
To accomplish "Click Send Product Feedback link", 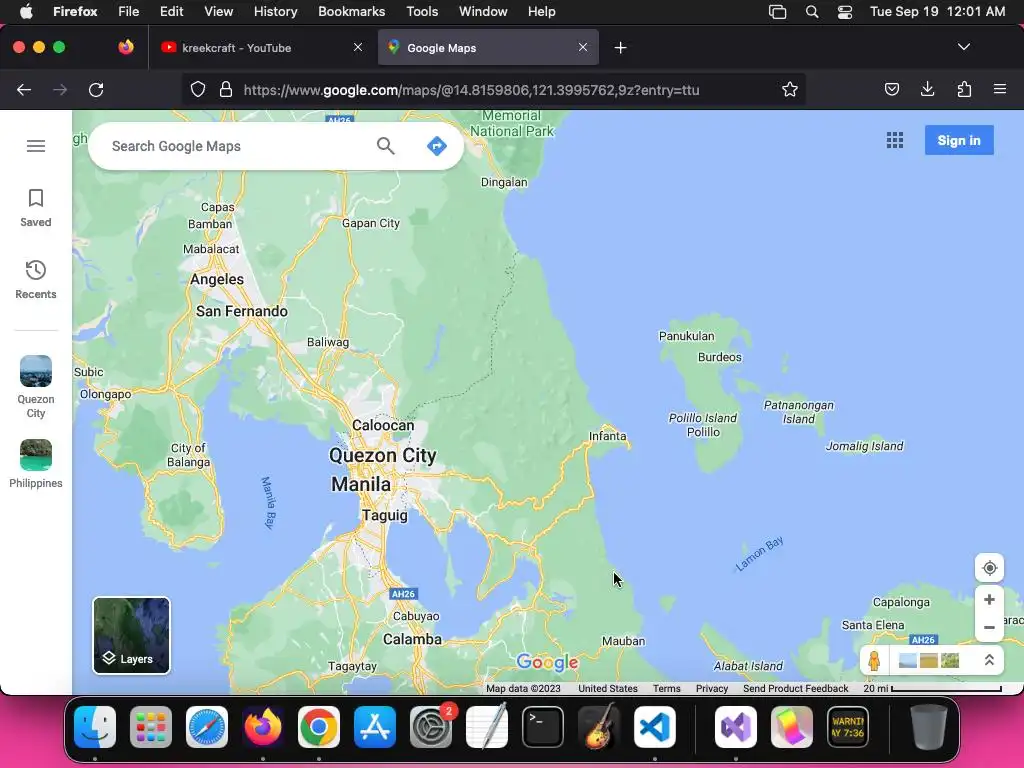I will pos(795,688).
